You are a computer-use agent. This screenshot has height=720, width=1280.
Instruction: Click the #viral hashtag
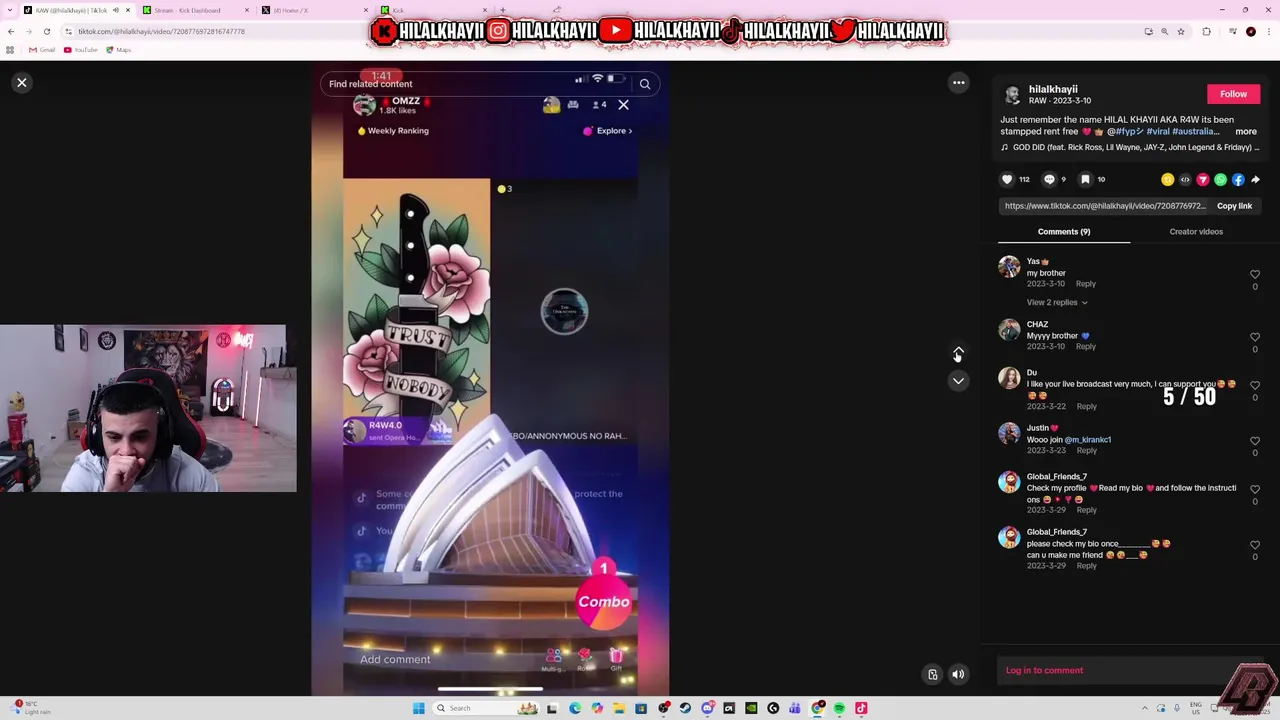[1157, 131]
